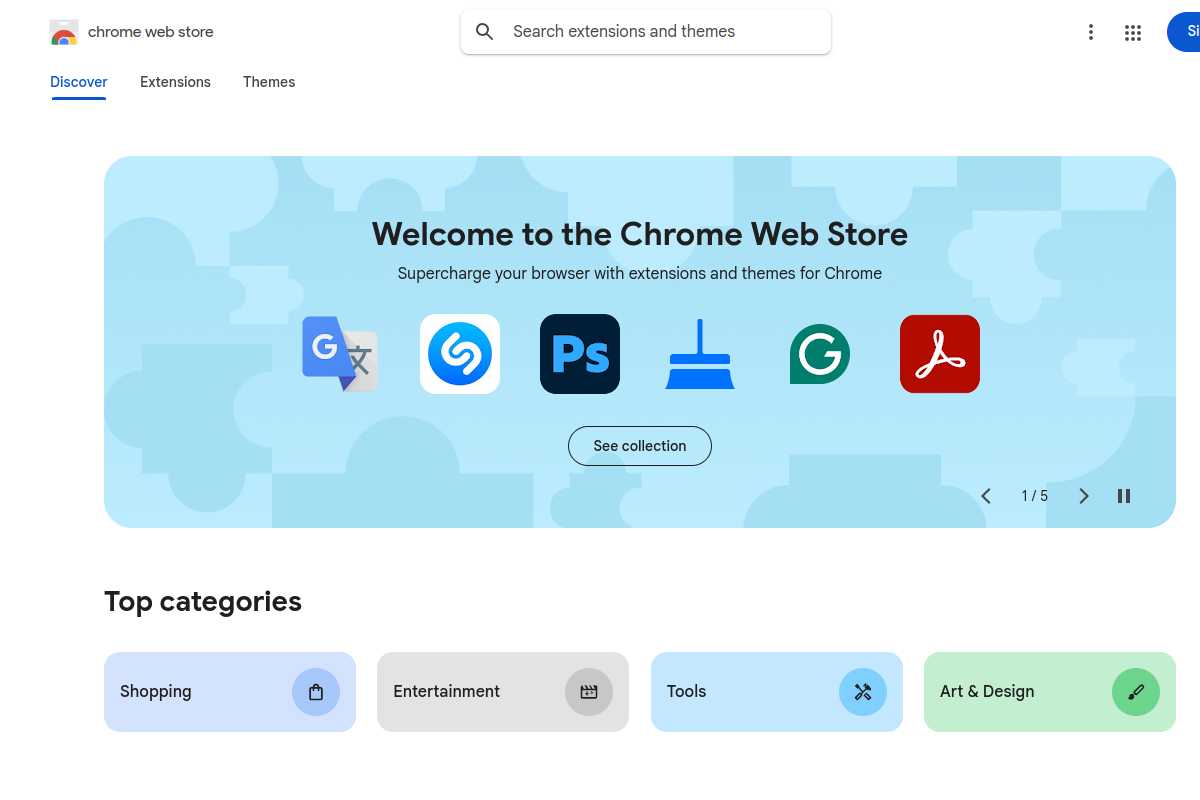Screen dimensions: 1200x800
Task: Open the Google Translate extension icon
Action: coord(340,354)
